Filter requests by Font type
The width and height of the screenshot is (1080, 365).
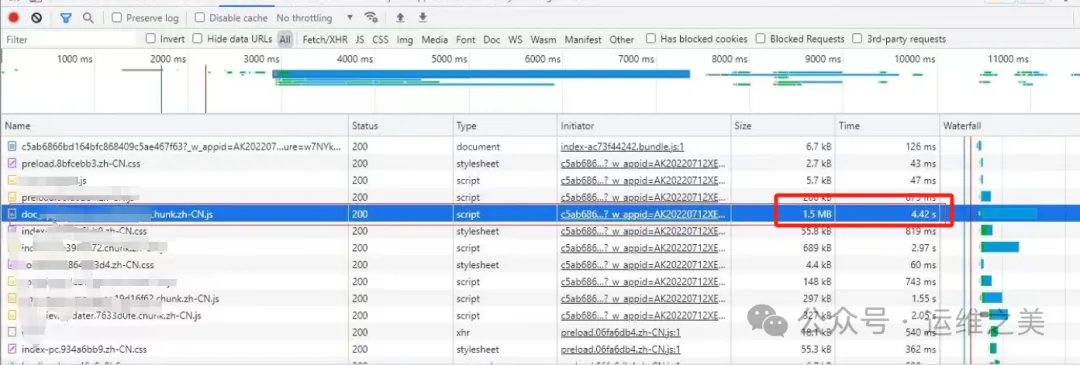466,40
